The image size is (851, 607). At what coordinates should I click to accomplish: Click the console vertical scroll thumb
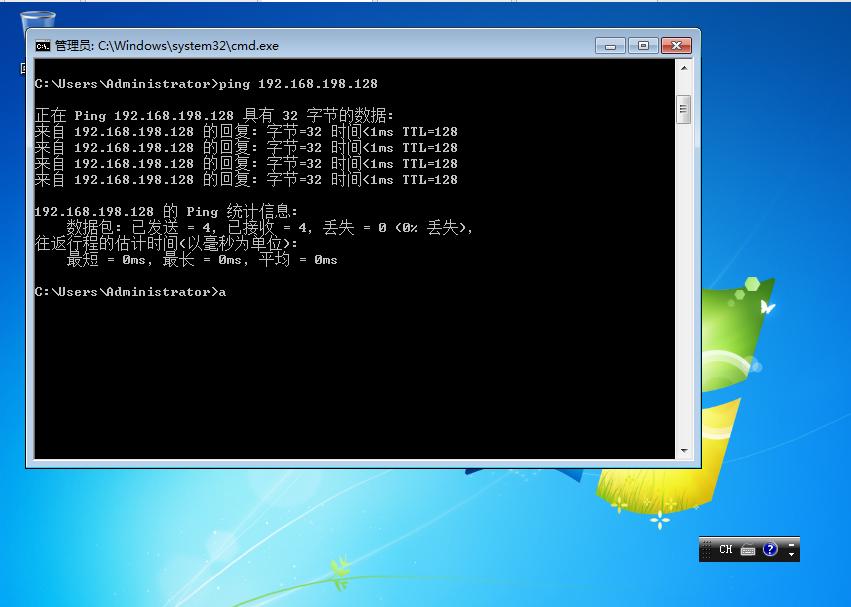[684, 109]
